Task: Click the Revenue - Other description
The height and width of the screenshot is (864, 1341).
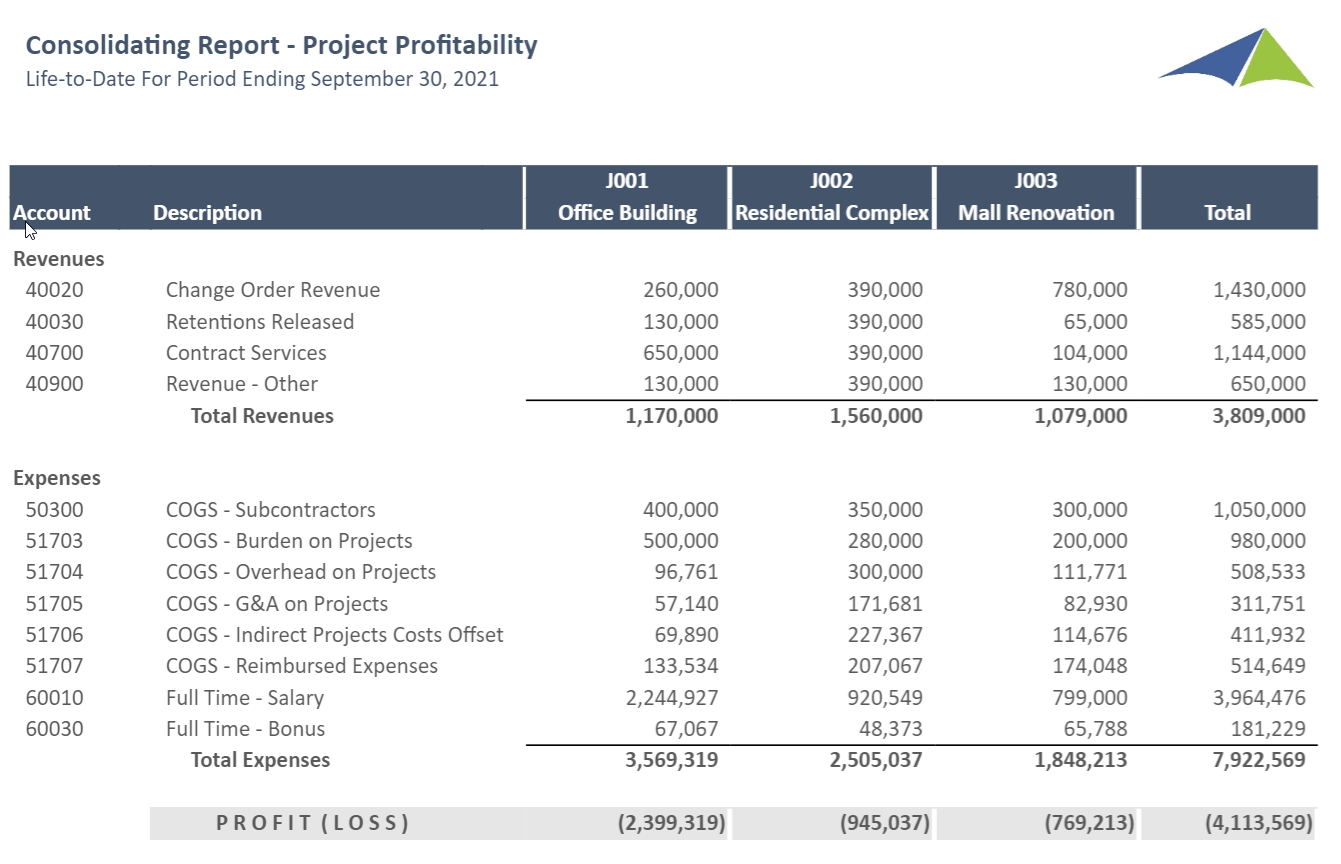Action: (242, 384)
